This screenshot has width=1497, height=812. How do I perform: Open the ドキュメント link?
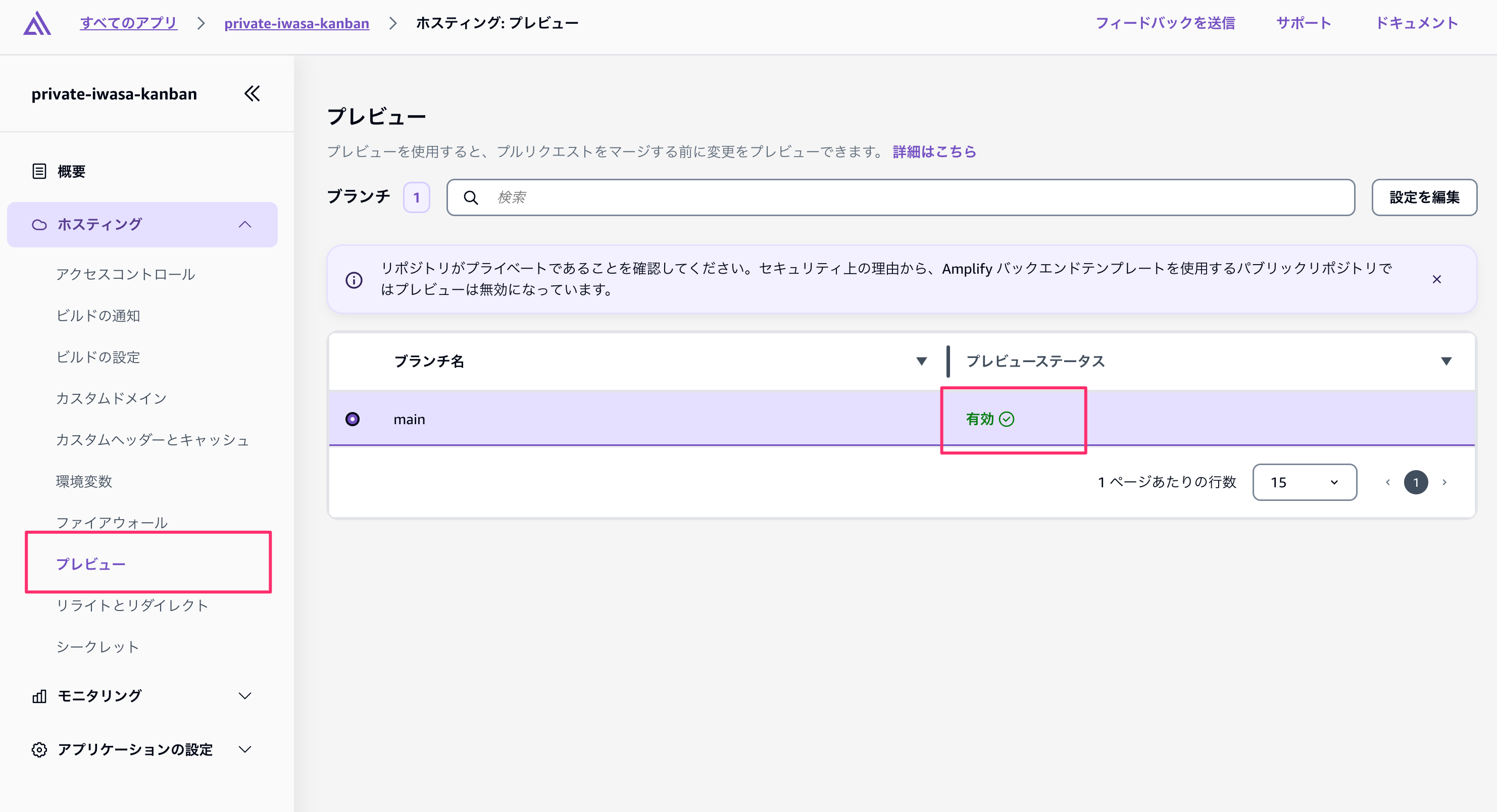click(x=1417, y=23)
